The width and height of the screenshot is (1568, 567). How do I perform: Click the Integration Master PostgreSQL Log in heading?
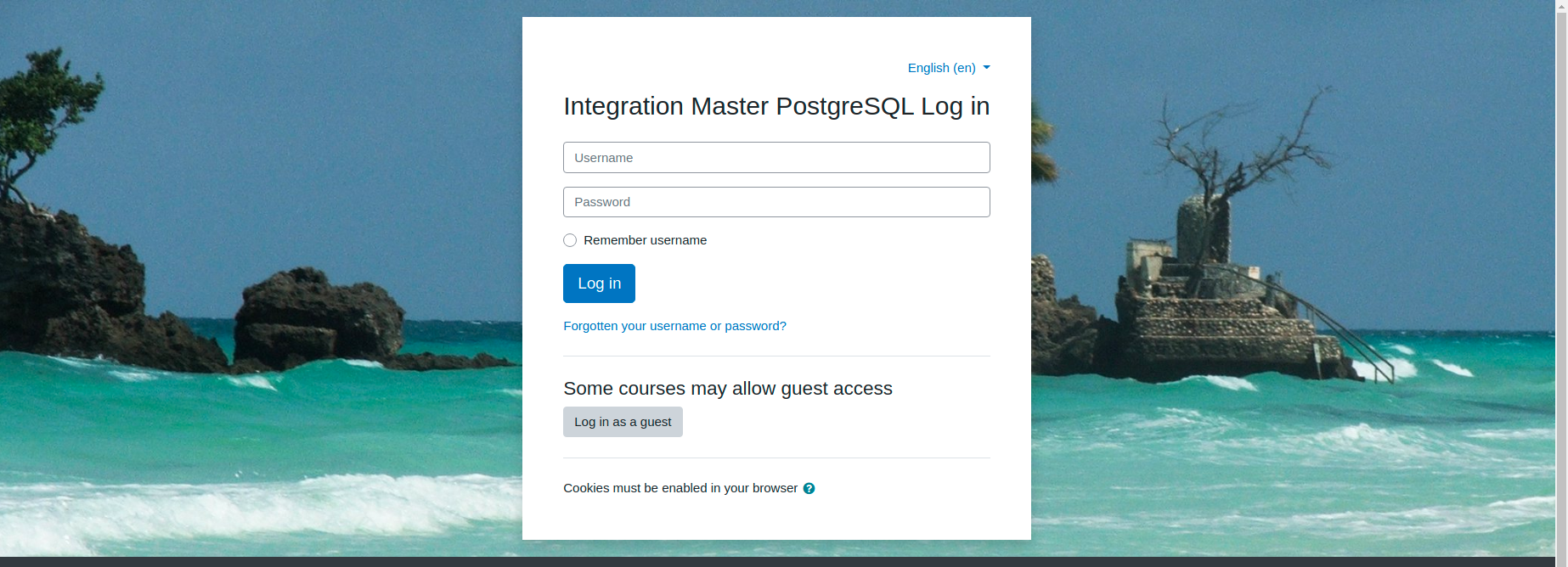pos(776,106)
